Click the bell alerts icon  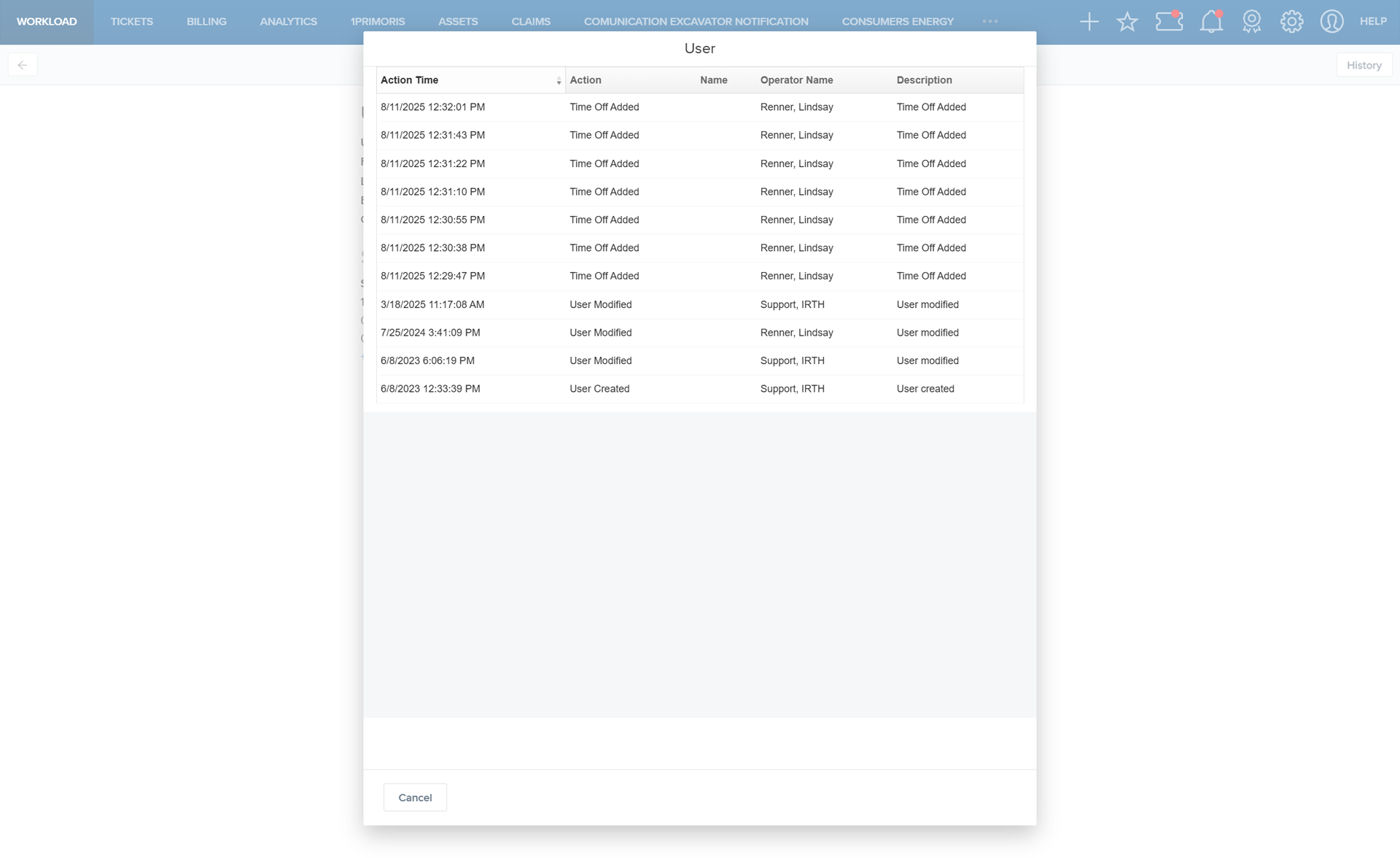(1210, 22)
